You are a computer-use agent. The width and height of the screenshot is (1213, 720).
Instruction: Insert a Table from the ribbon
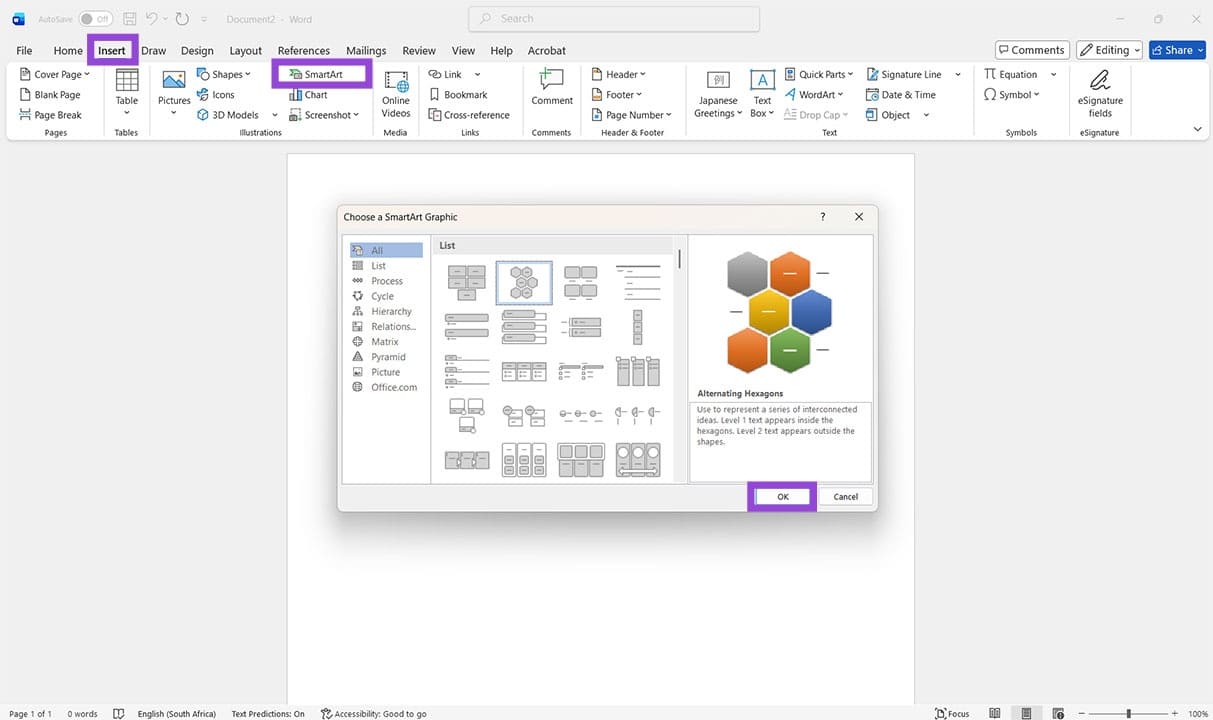pos(126,90)
